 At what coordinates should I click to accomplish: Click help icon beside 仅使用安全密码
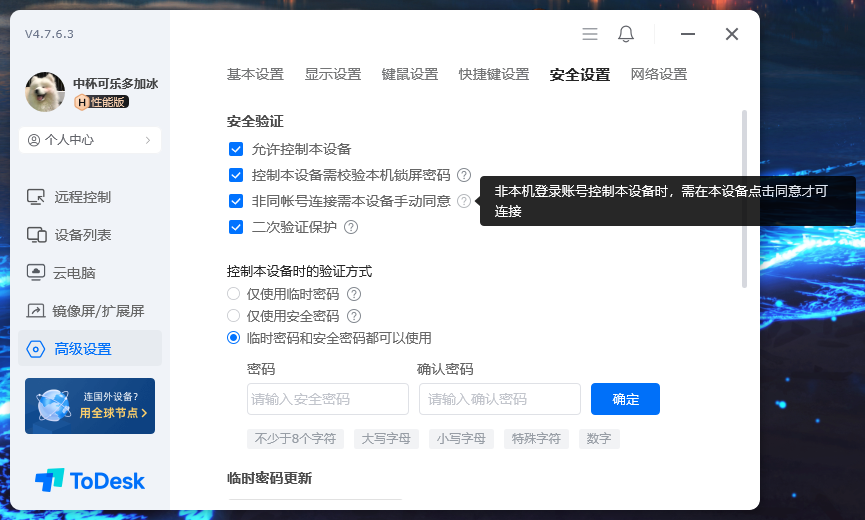tap(354, 316)
